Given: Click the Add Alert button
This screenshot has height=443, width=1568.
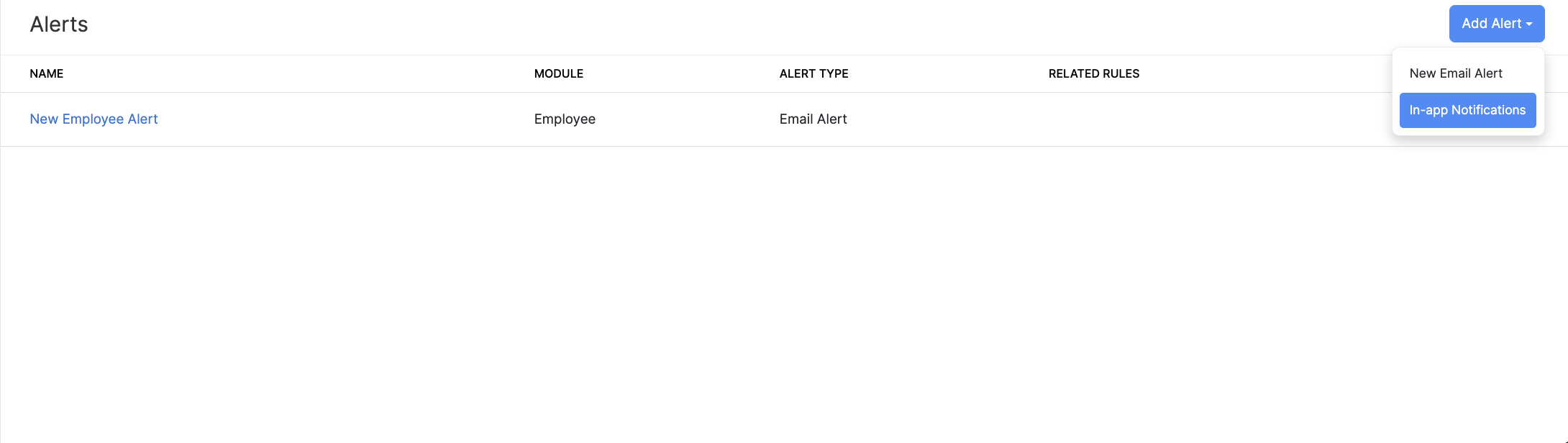Looking at the screenshot, I should [1490, 24].
